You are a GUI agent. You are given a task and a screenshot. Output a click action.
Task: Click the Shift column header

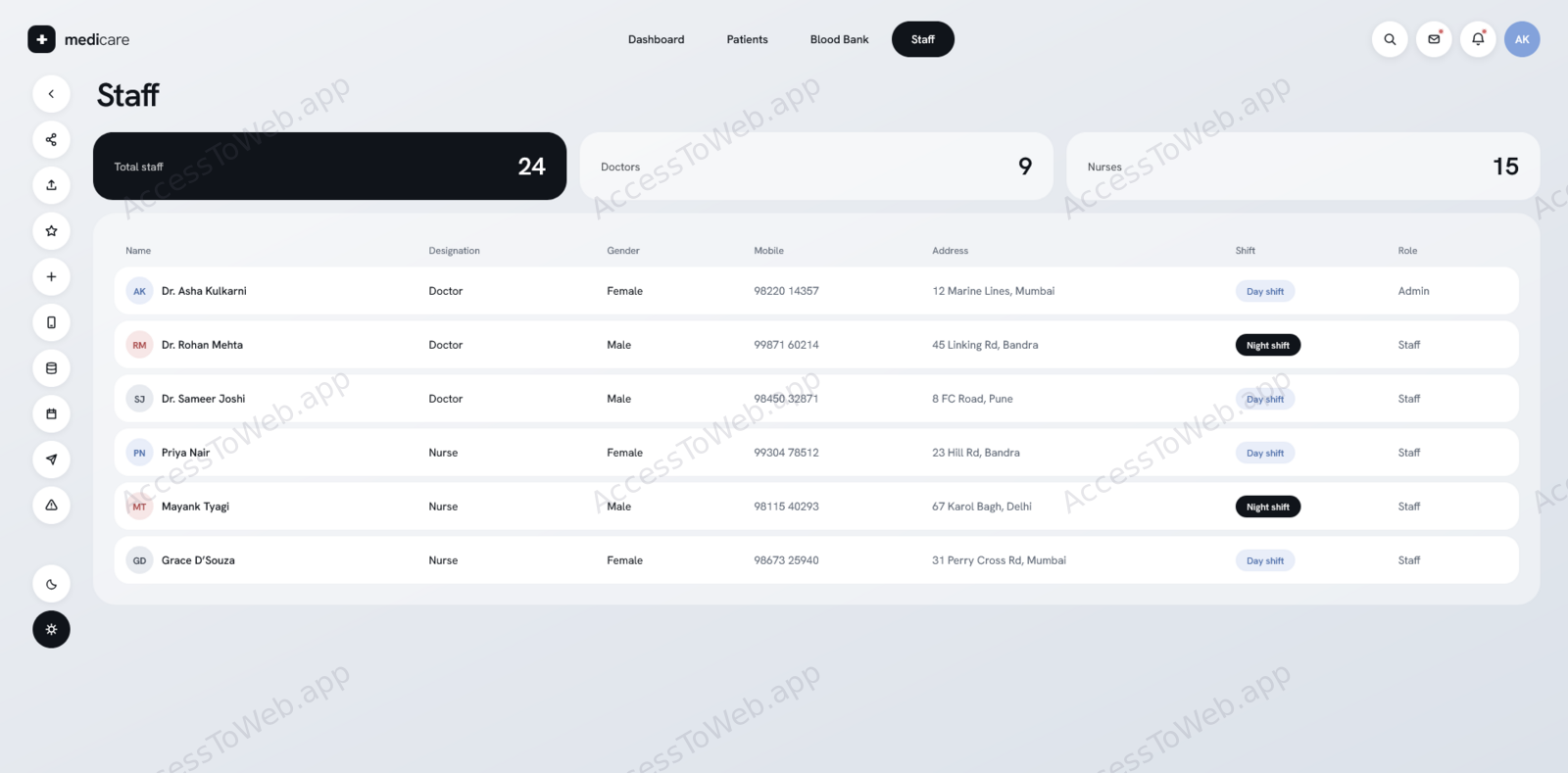(1246, 251)
